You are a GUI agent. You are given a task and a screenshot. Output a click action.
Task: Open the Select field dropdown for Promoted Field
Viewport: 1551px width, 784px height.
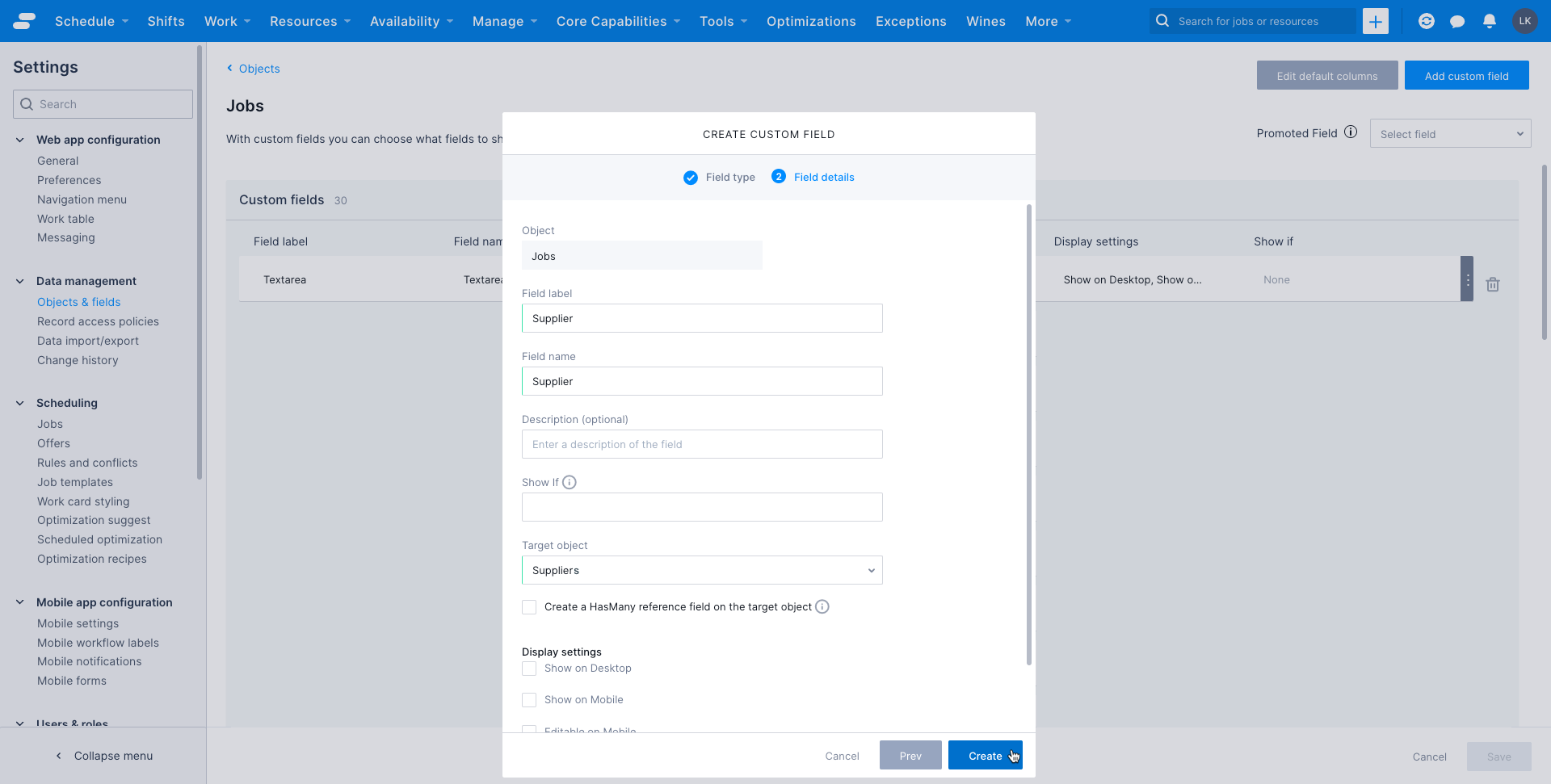1450,133
